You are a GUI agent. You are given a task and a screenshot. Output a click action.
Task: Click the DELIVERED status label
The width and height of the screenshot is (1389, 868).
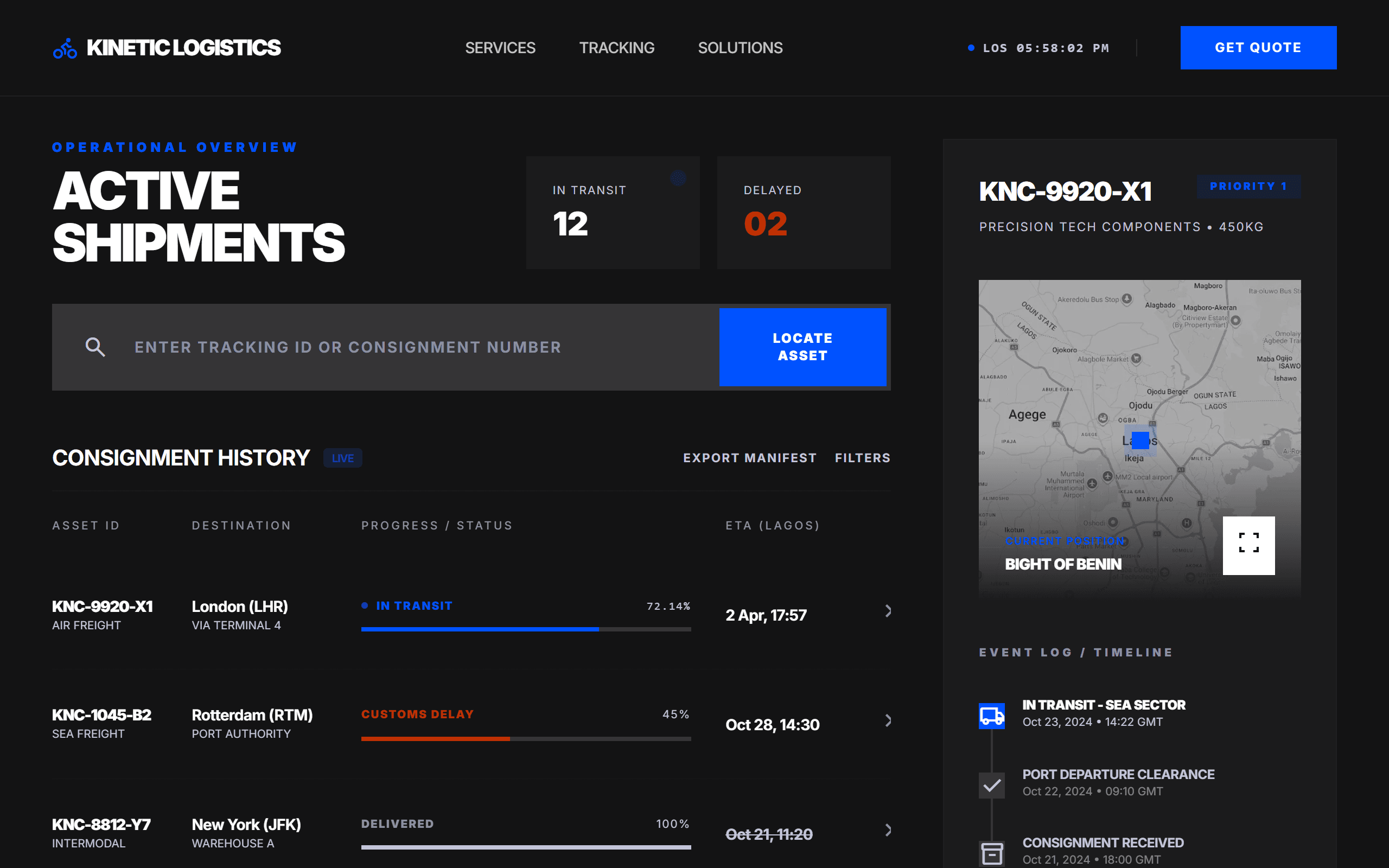tap(397, 824)
